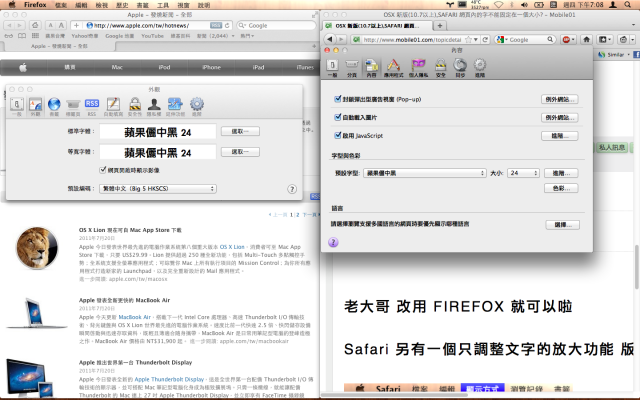Open General pane in Firefox preferences
The height and width of the screenshot is (400, 640).
pyautogui.click(x=332, y=68)
